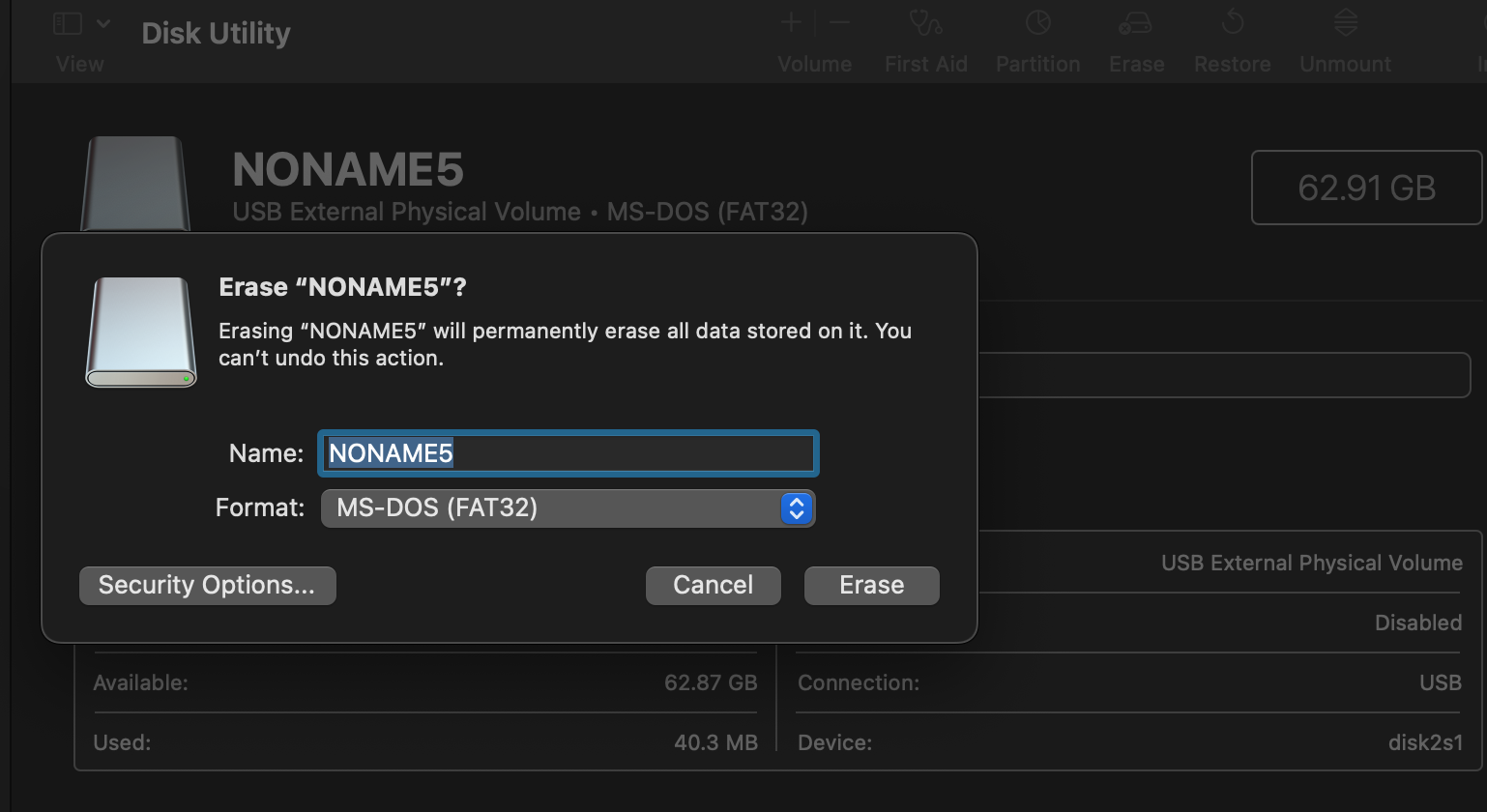Image resolution: width=1487 pixels, height=812 pixels.
Task: Open Security Options
Action: 207,585
